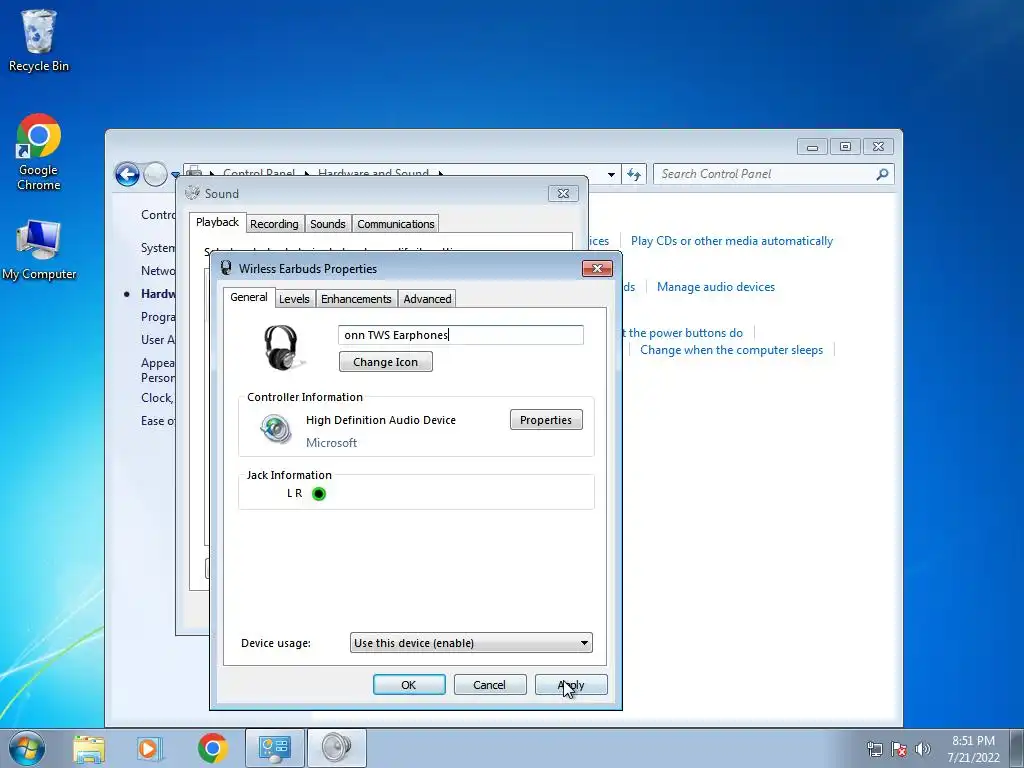Open the My Computer desktop icon
This screenshot has width=1024, height=768.
39,250
